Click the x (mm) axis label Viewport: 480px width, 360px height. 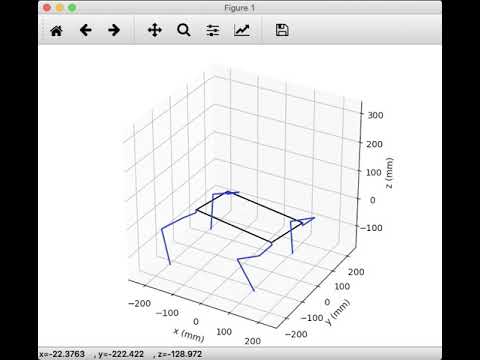click(x=189, y=335)
